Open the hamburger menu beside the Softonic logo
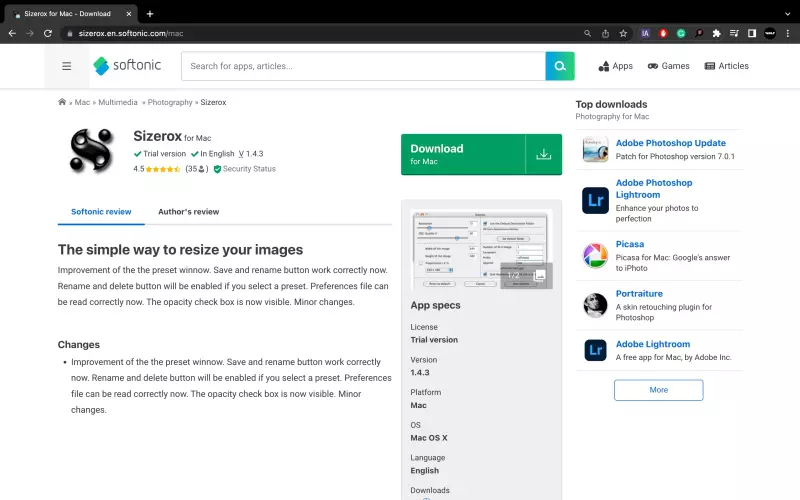 tap(66, 66)
